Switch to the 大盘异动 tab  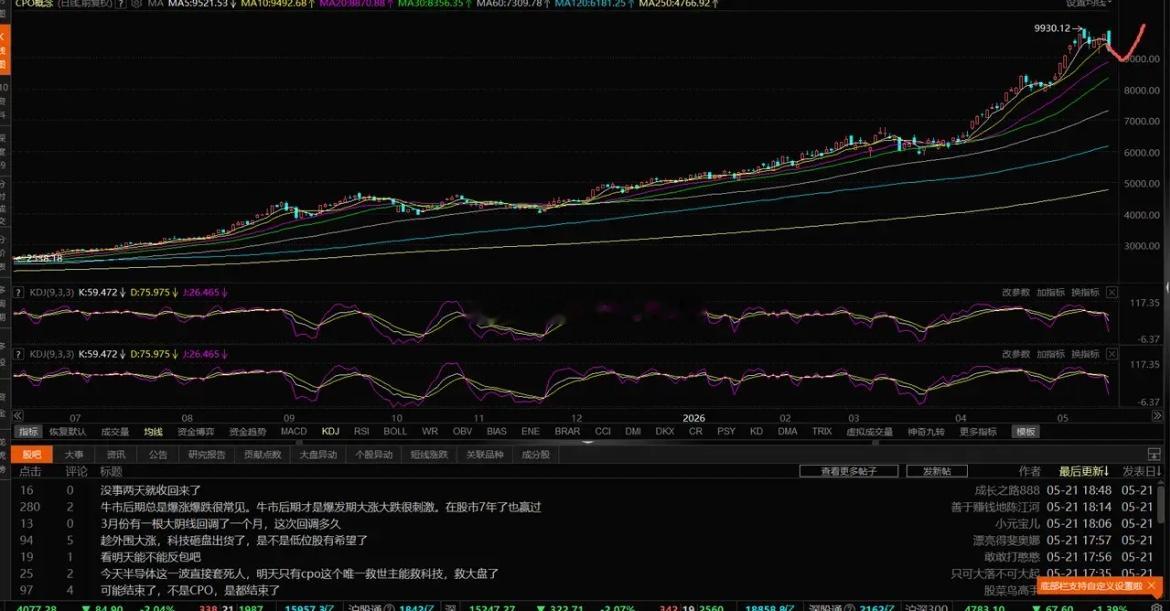tap(318, 454)
